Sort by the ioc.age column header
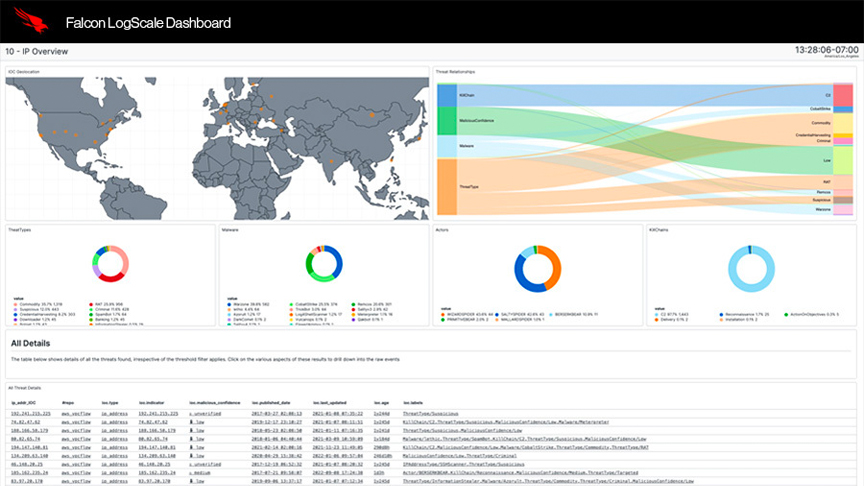The width and height of the screenshot is (864, 486). (x=381, y=403)
